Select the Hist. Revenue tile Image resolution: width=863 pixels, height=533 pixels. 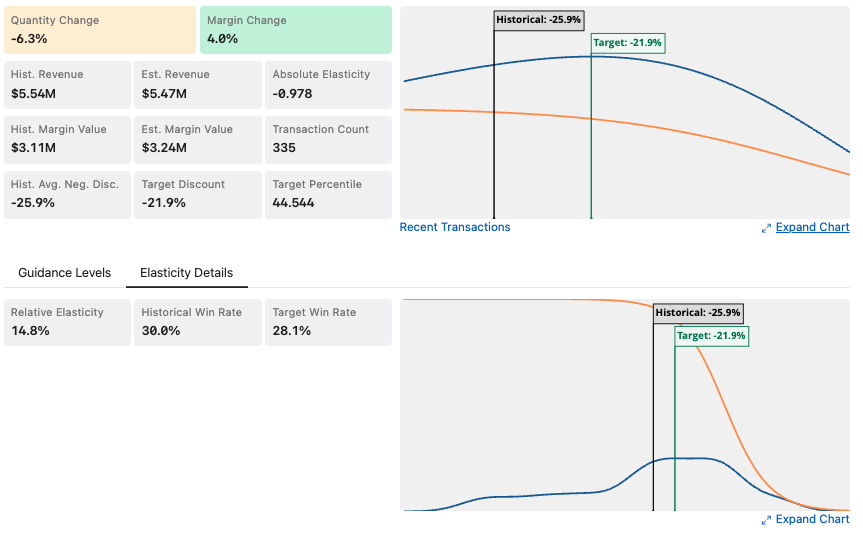coord(67,84)
